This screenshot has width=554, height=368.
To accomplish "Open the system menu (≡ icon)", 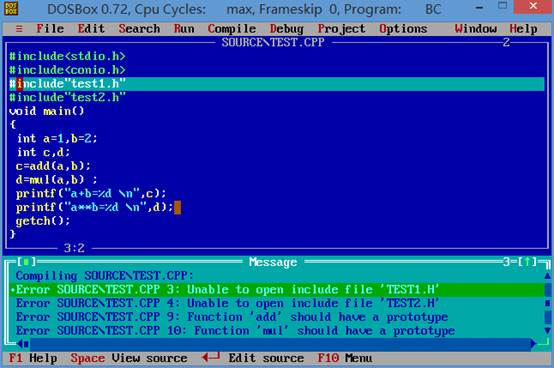I will (x=19, y=29).
